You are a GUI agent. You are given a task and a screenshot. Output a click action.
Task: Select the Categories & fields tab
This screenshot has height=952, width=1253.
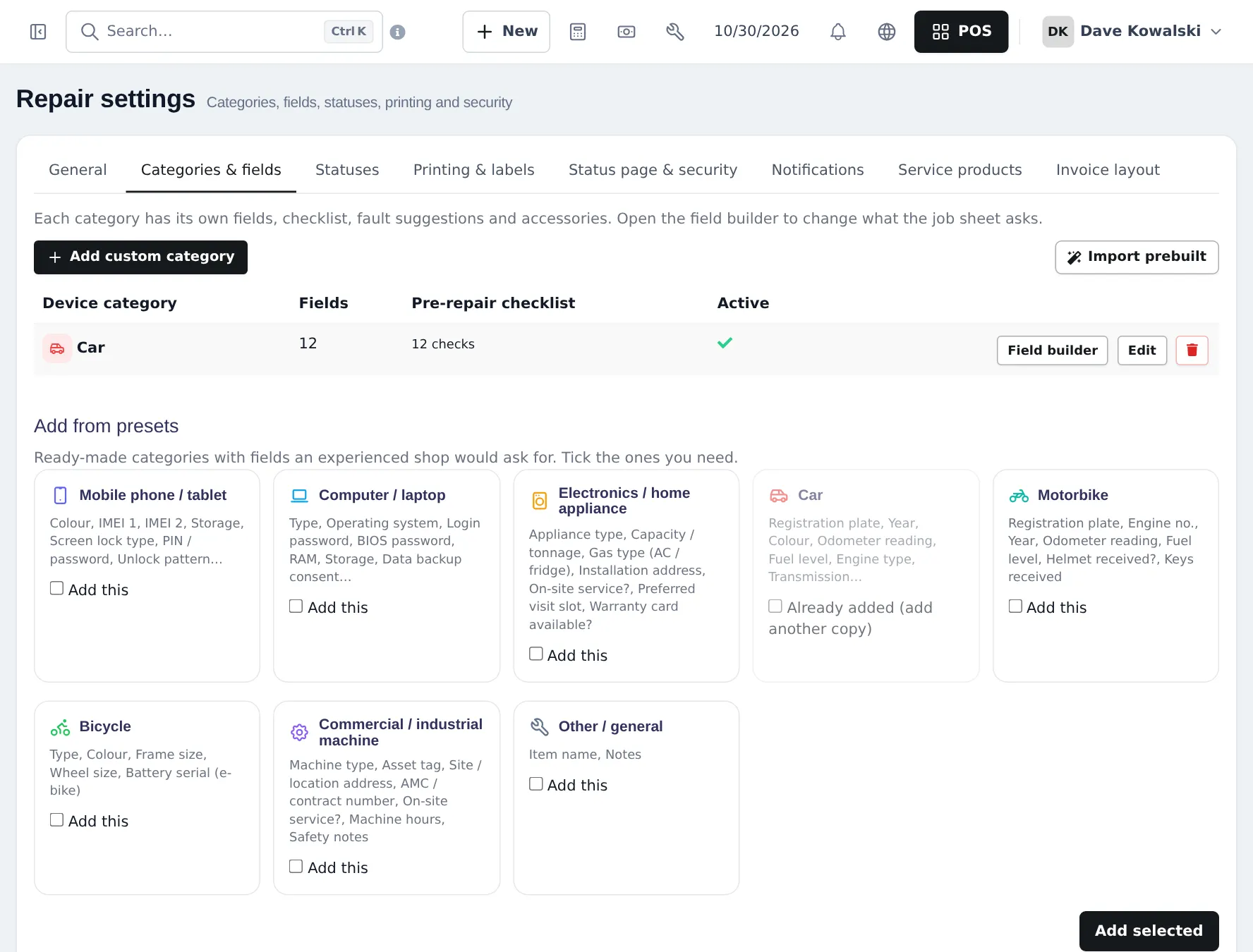click(x=211, y=170)
